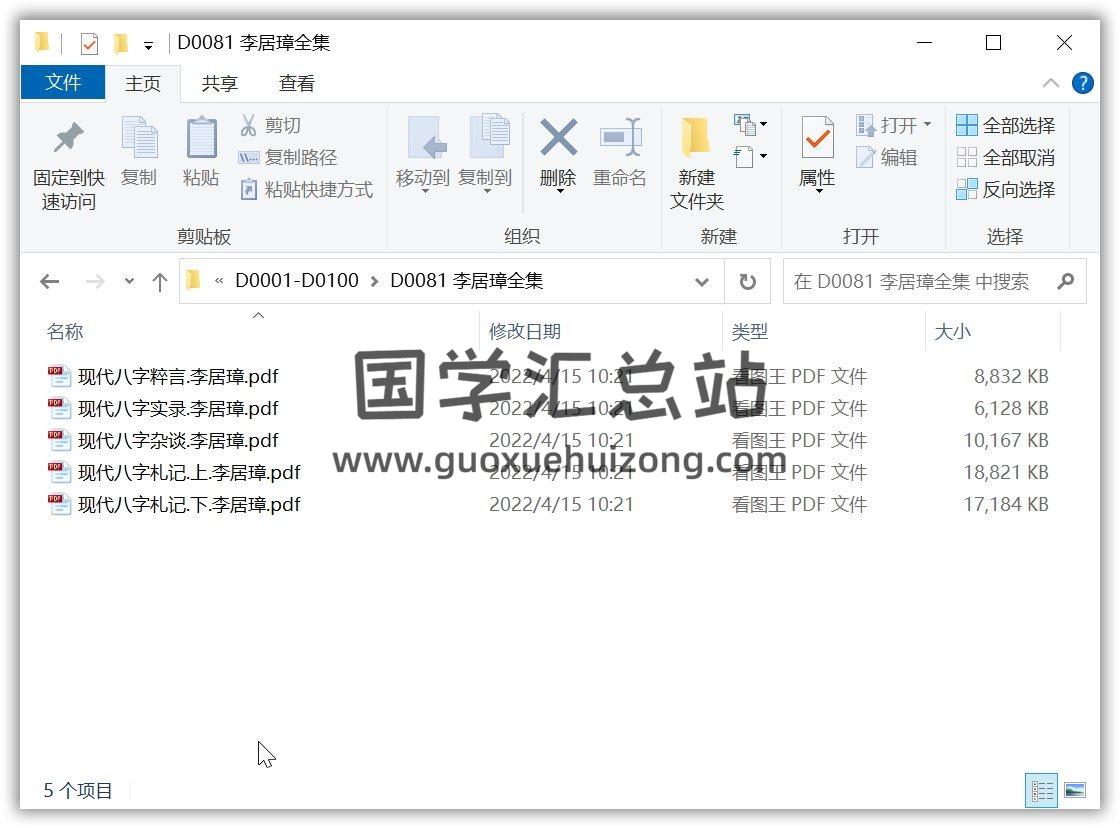The image size is (1120, 829).
Task: Open Help with the blue question mark
Action: (x=1083, y=83)
